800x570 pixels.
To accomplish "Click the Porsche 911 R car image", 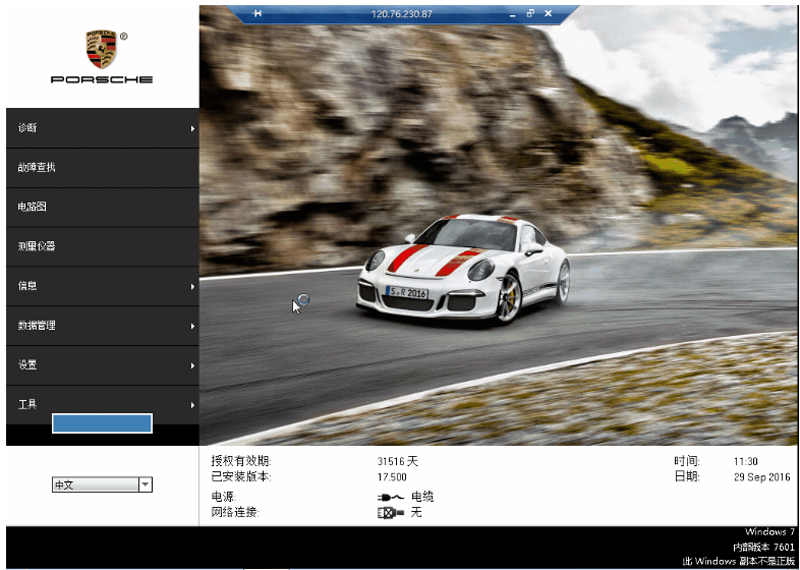I will pyautogui.click(x=463, y=269).
